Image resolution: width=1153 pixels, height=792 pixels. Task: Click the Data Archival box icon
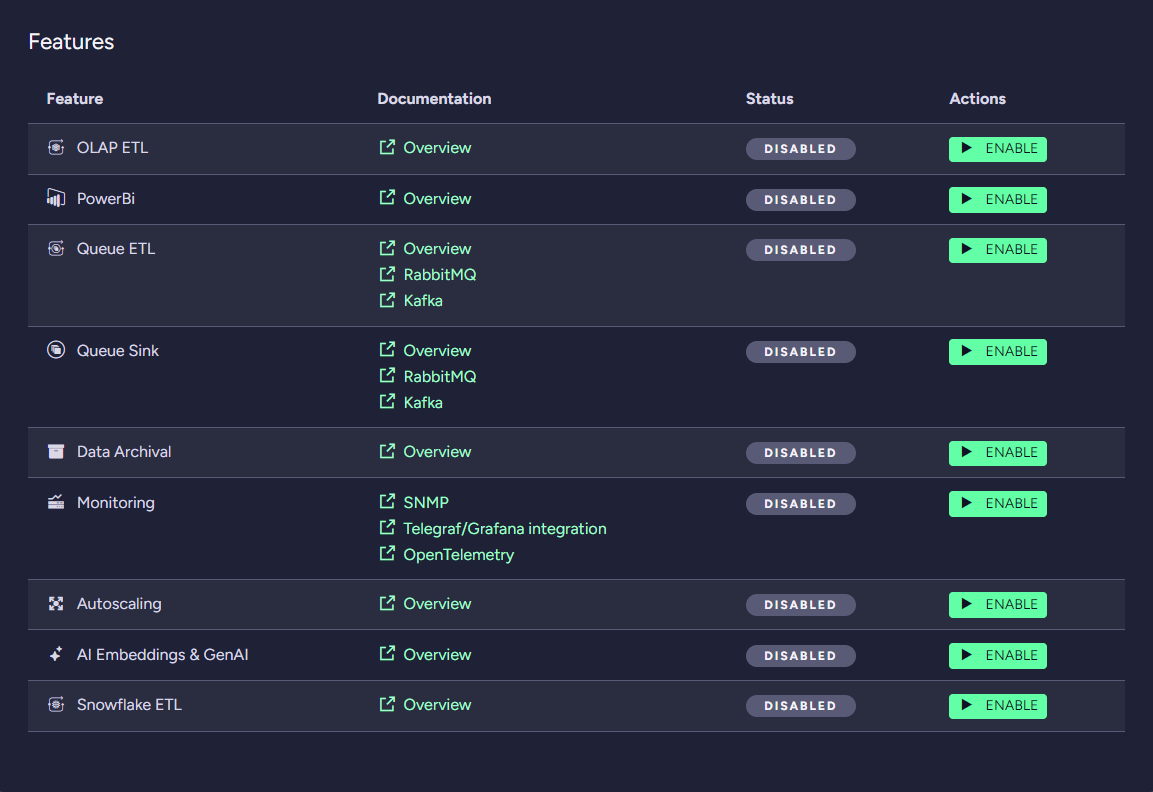point(56,452)
